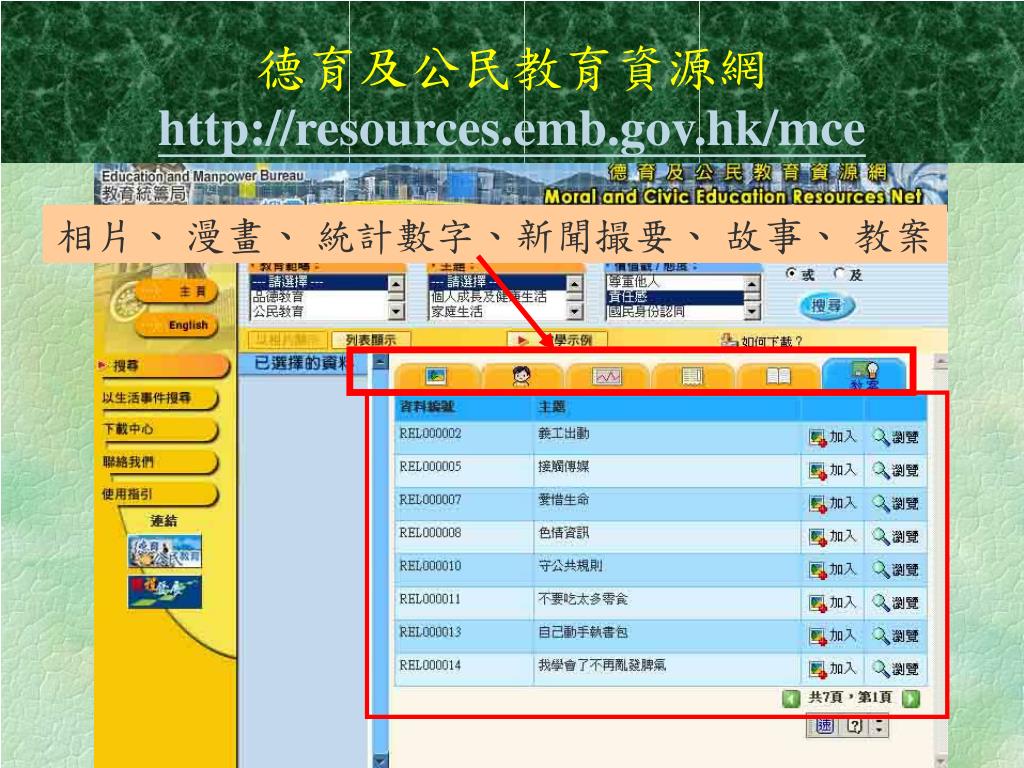
Task: Add REL000011 不要吃太多零食 to selection
Action: click(833, 602)
